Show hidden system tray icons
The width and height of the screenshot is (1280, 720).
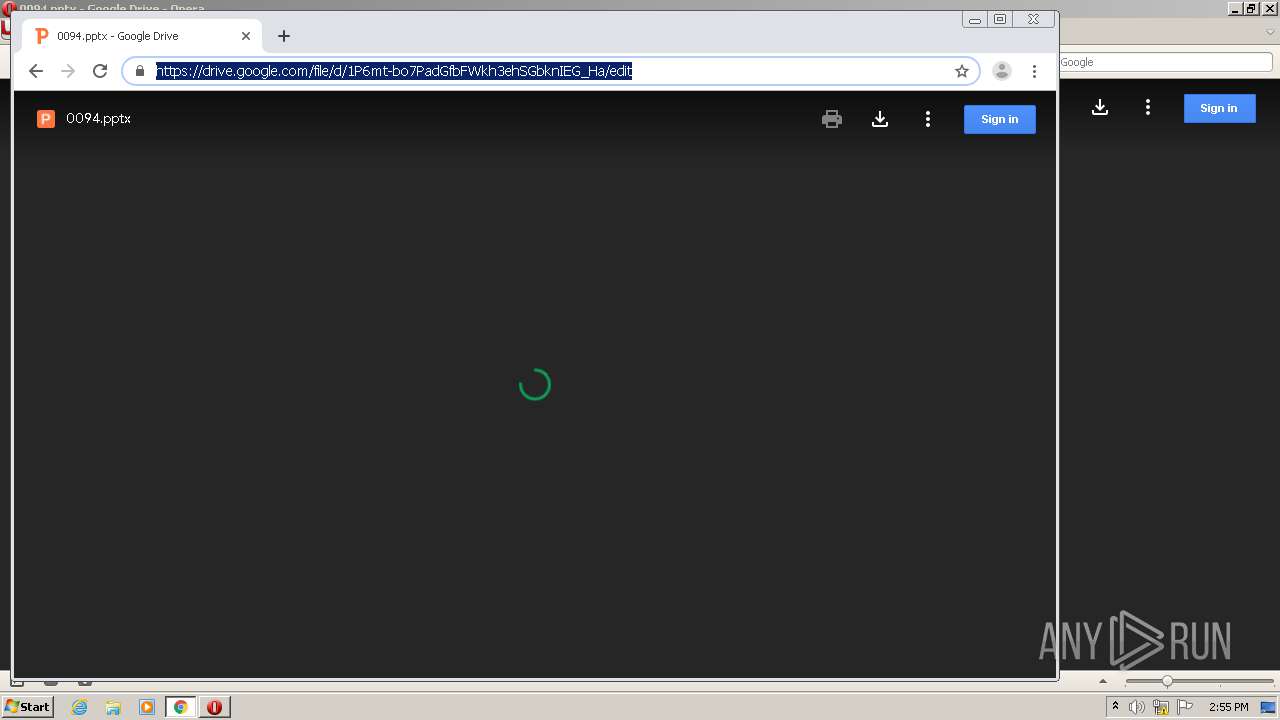pos(1115,707)
